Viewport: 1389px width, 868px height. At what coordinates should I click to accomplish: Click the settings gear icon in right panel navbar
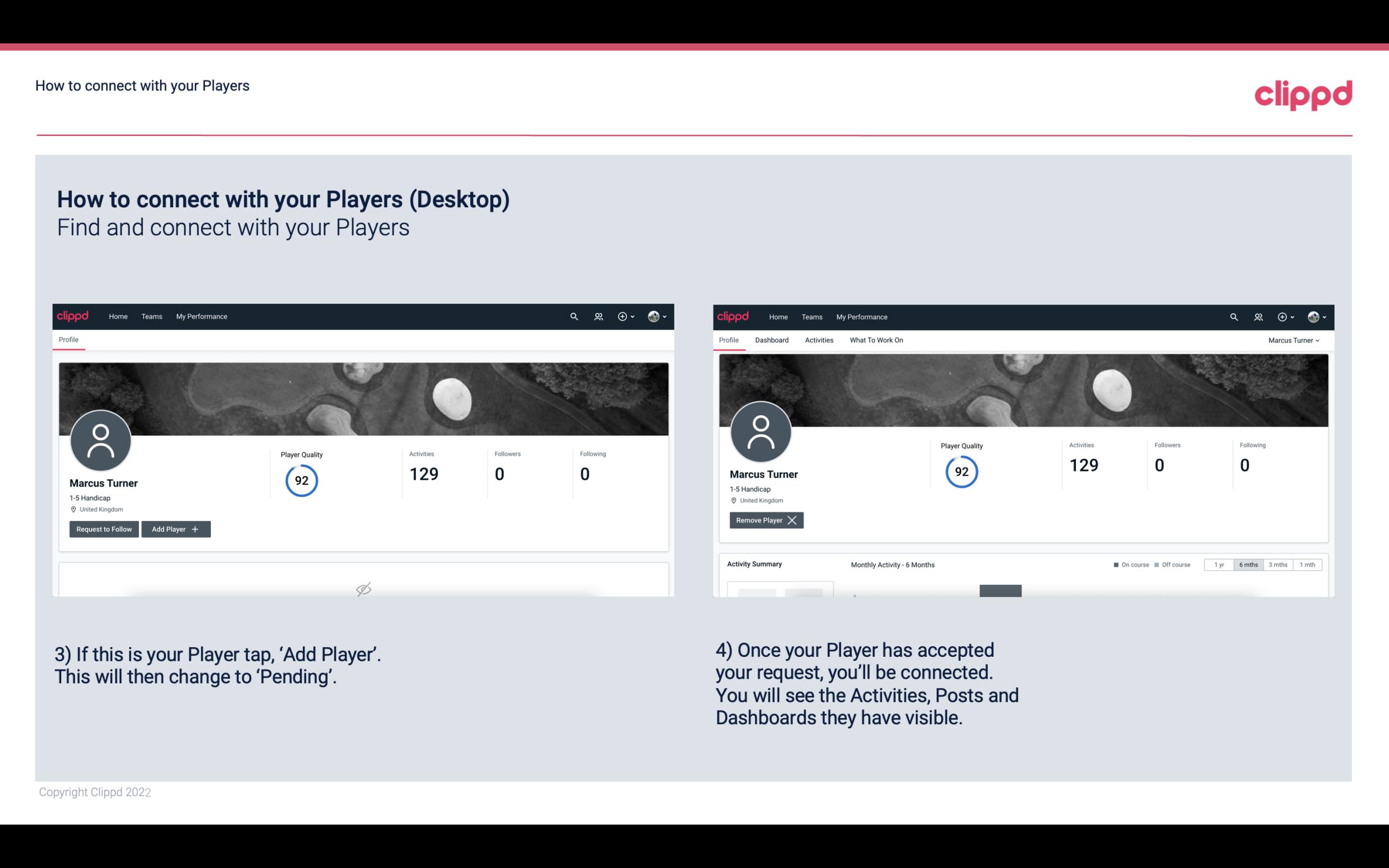tap(1282, 317)
